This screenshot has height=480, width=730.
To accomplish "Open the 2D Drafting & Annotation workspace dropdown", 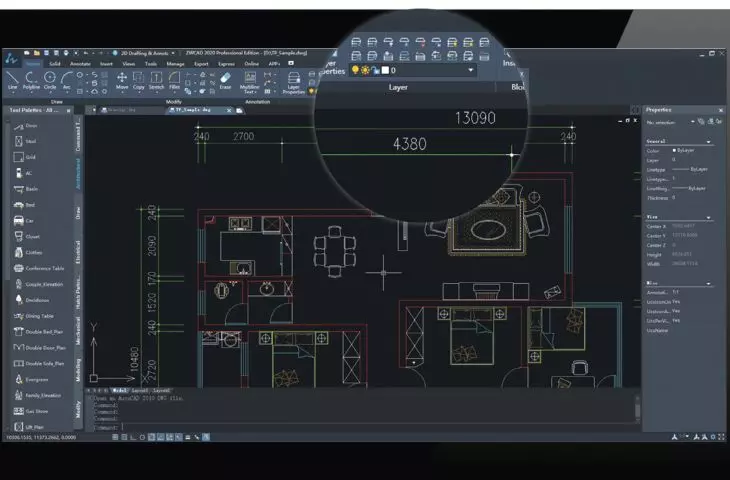I will (x=173, y=53).
